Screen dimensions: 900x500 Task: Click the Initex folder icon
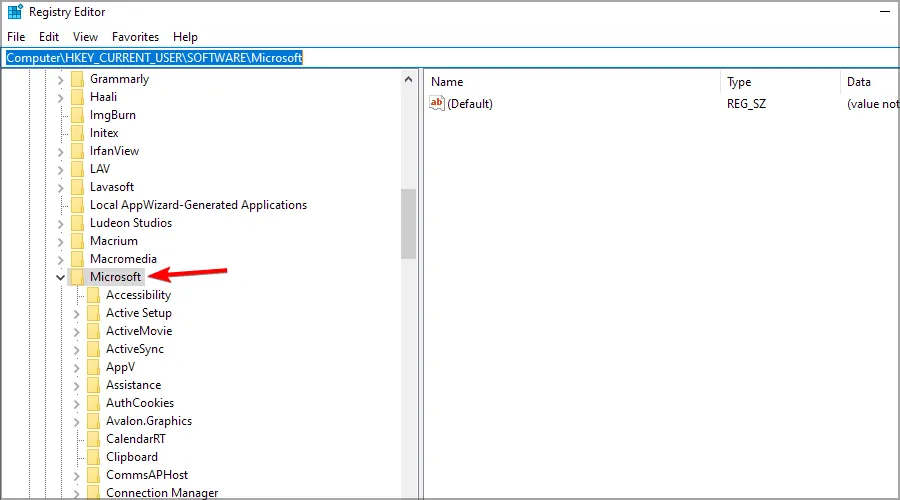(77, 133)
